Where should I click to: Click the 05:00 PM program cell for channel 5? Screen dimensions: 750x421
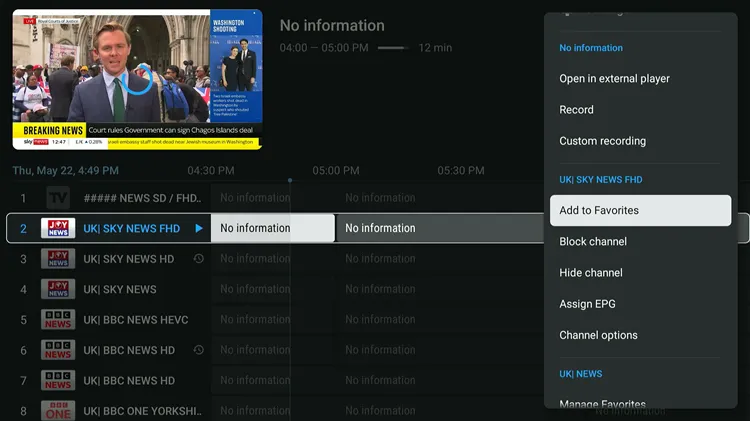pos(440,320)
